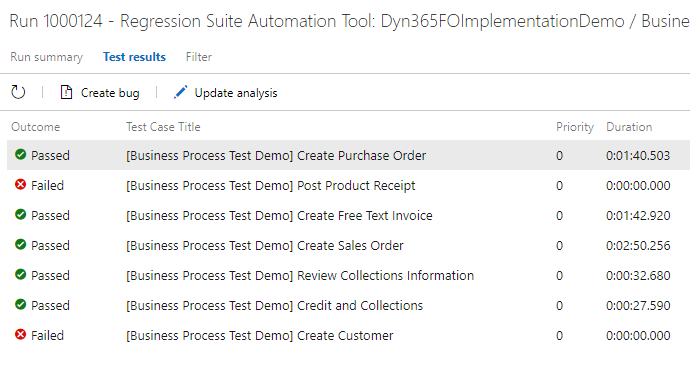This screenshot has height=387, width=690.
Task: Click red failed icon for Post Product Receipt
Action: coord(20,184)
